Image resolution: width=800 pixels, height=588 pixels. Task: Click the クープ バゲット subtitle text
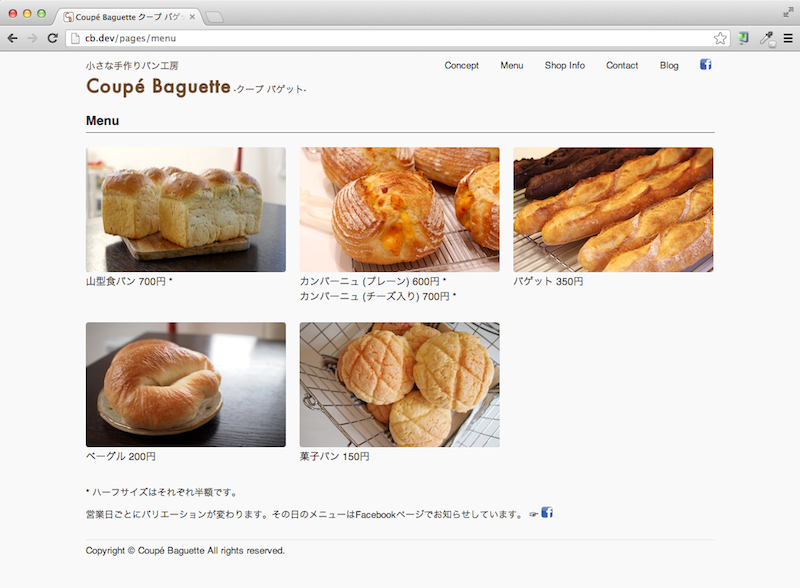(270, 89)
